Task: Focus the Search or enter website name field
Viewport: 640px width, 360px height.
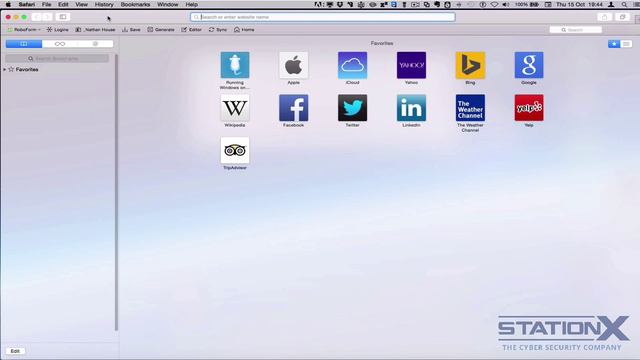Action: click(322, 17)
